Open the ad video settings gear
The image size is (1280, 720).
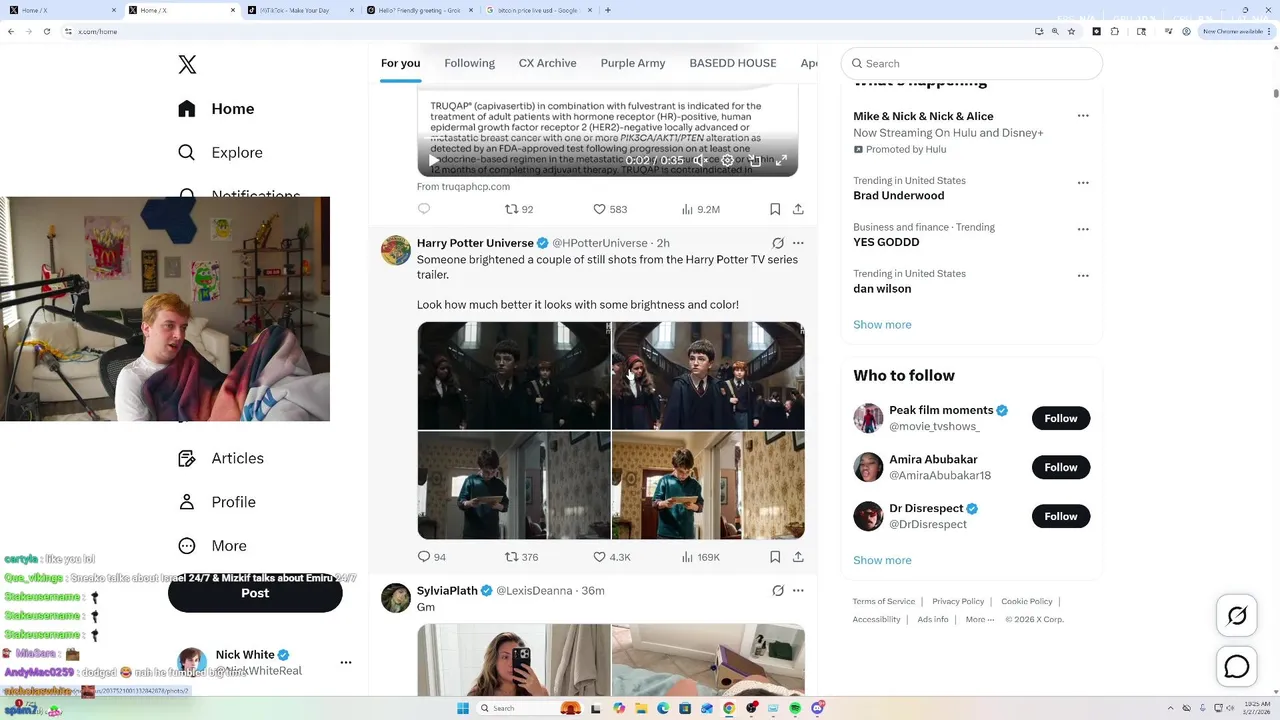point(728,160)
